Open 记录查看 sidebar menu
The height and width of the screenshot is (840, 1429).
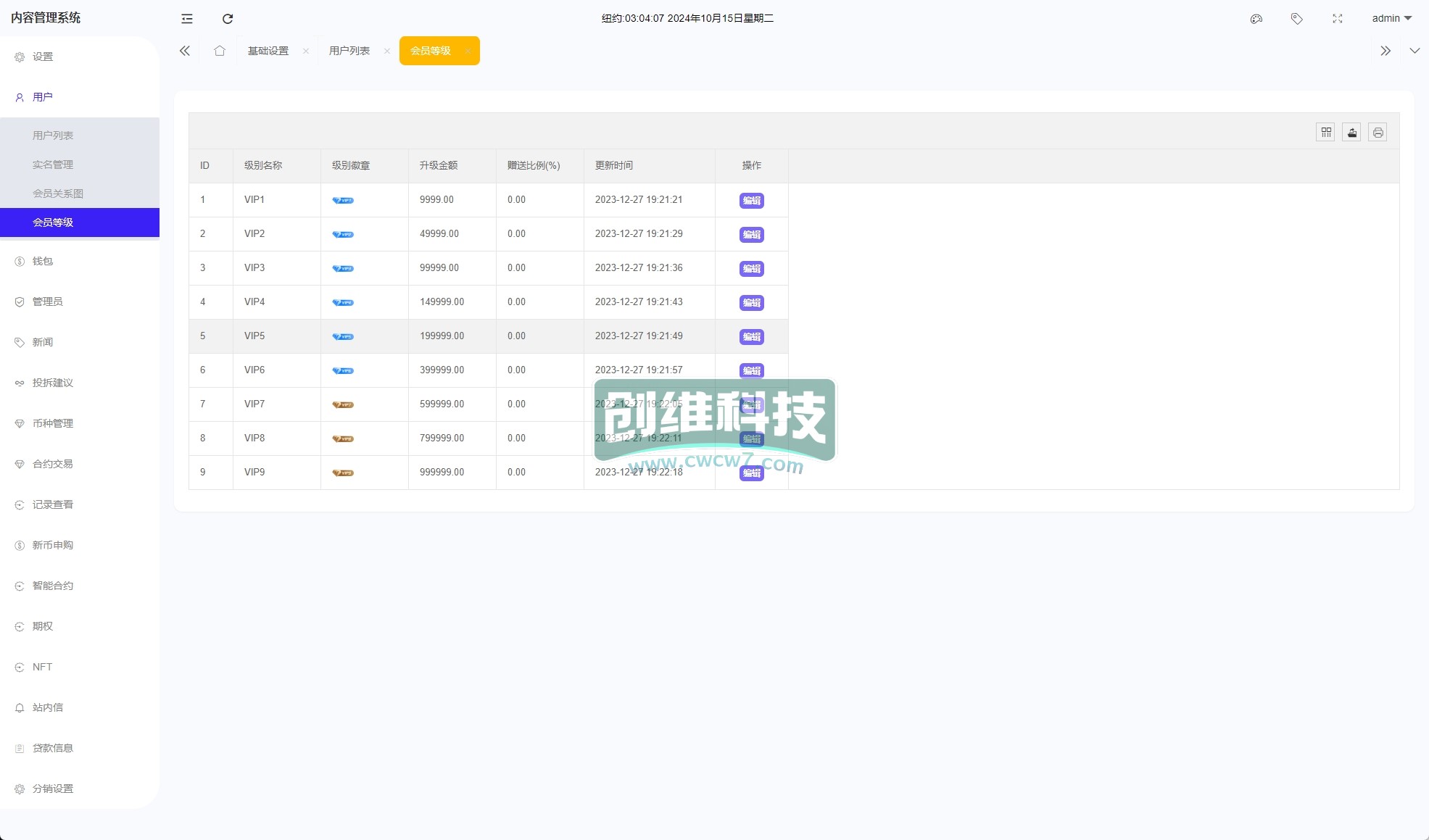pos(80,504)
